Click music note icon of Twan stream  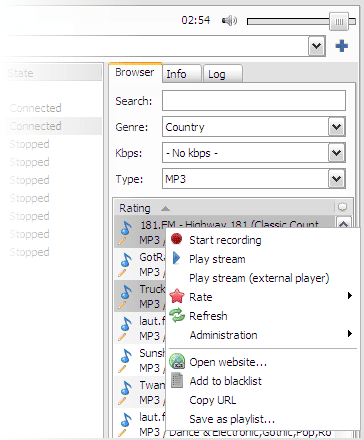click(126, 388)
